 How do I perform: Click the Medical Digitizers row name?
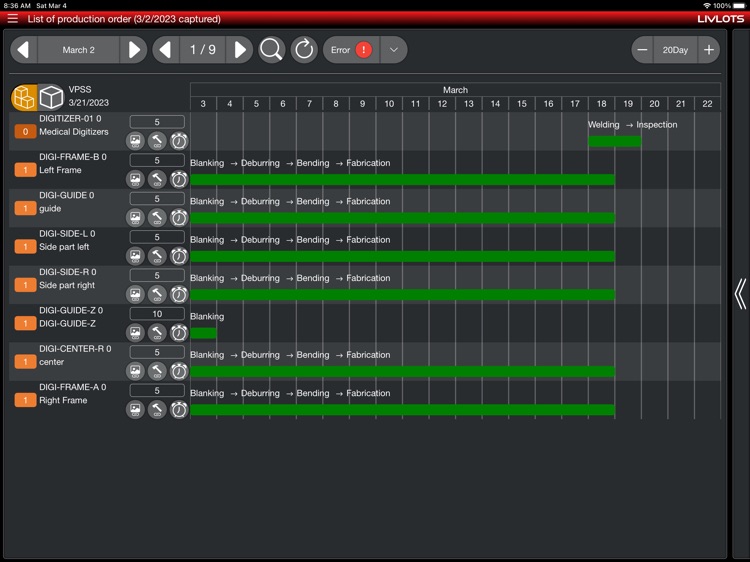(x=74, y=132)
